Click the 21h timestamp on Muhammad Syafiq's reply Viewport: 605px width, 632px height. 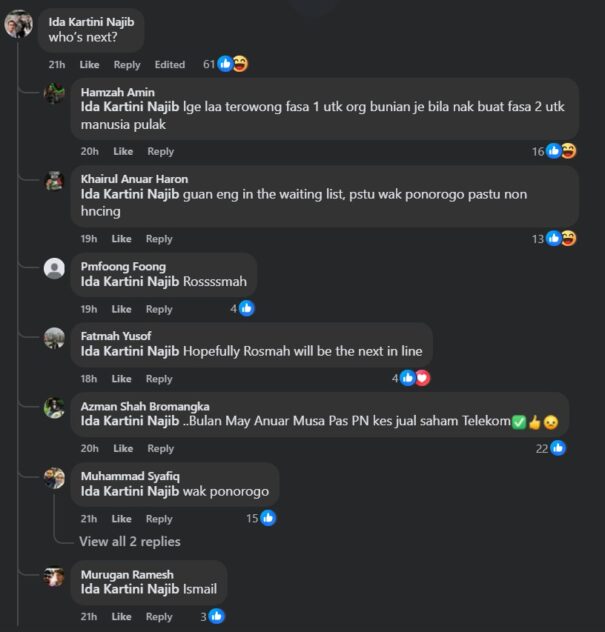click(89, 519)
